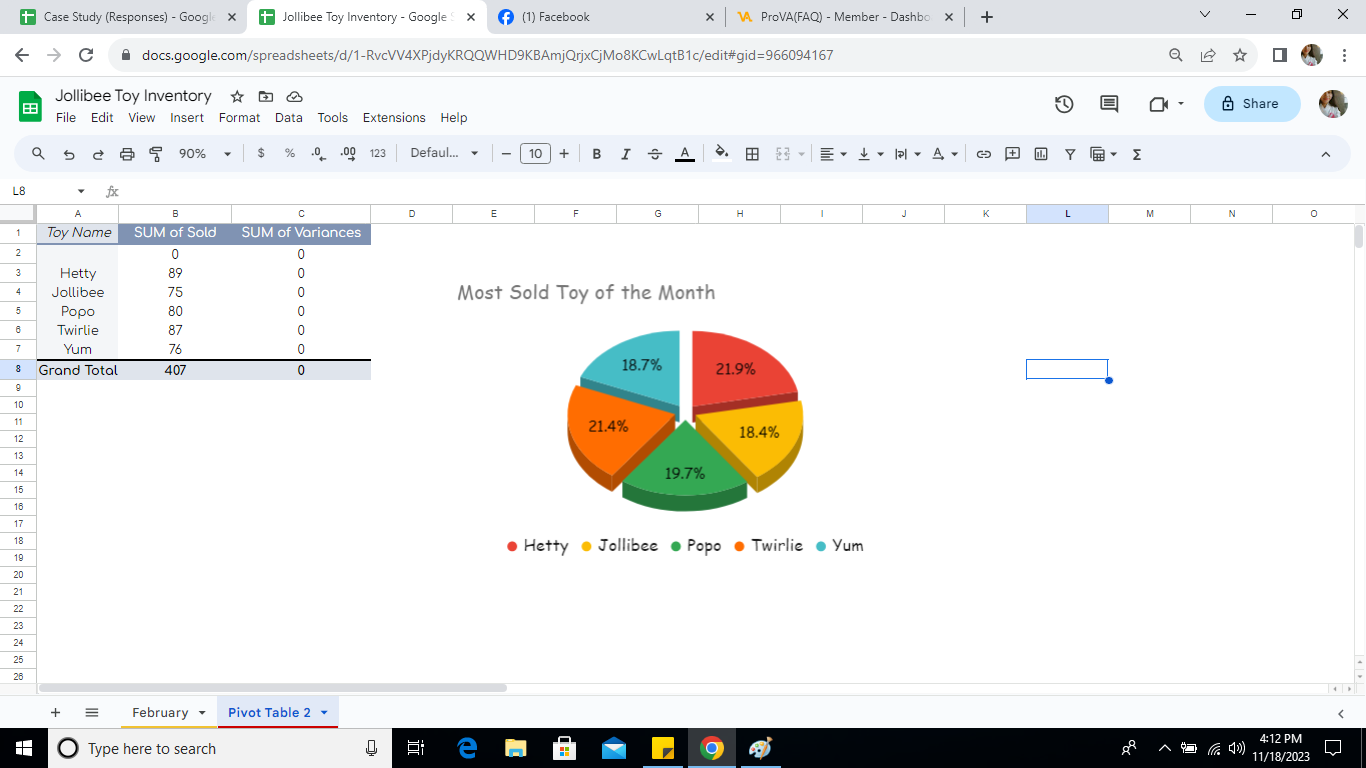Open vertical align dropdown
Image resolution: width=1366 pixels, height=768 pixels.
pyautogui.click(x=871, y=154)
